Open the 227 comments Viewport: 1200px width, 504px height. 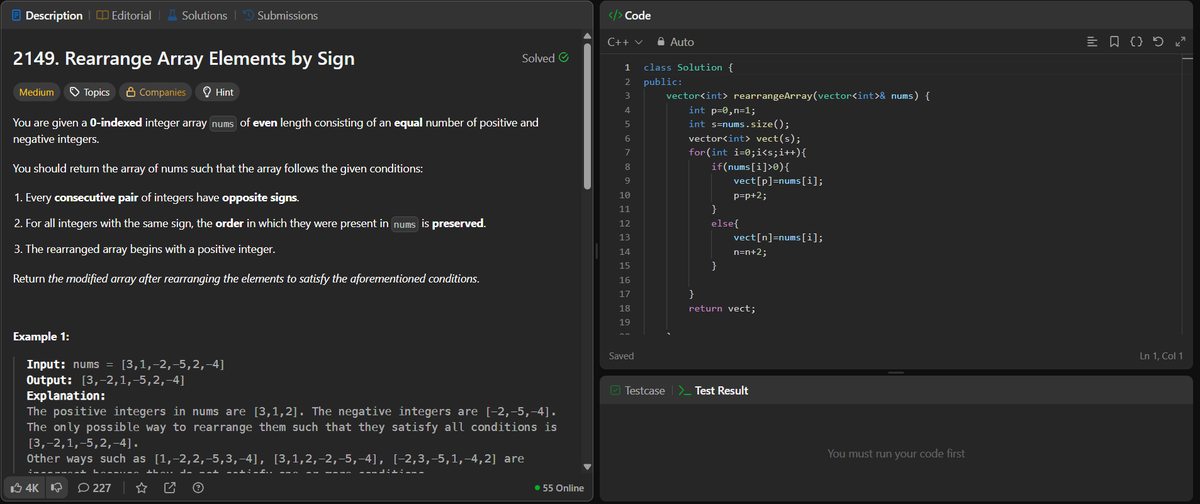(94, 489)
